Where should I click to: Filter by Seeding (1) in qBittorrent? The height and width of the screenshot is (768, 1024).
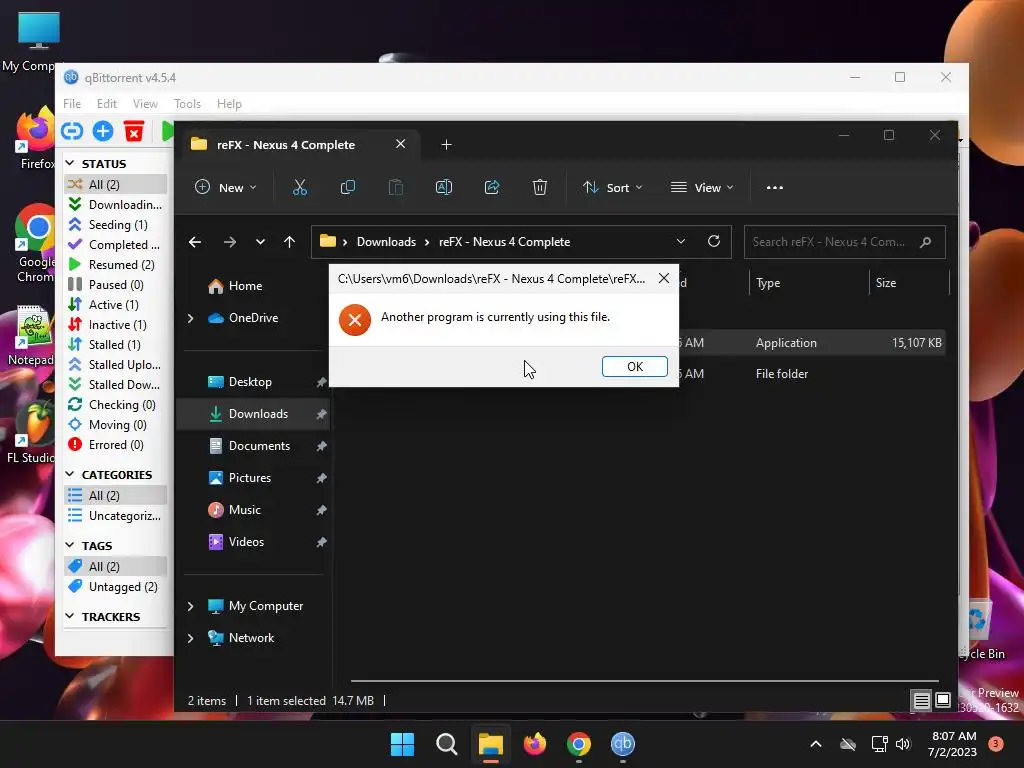tap(116, 225)
